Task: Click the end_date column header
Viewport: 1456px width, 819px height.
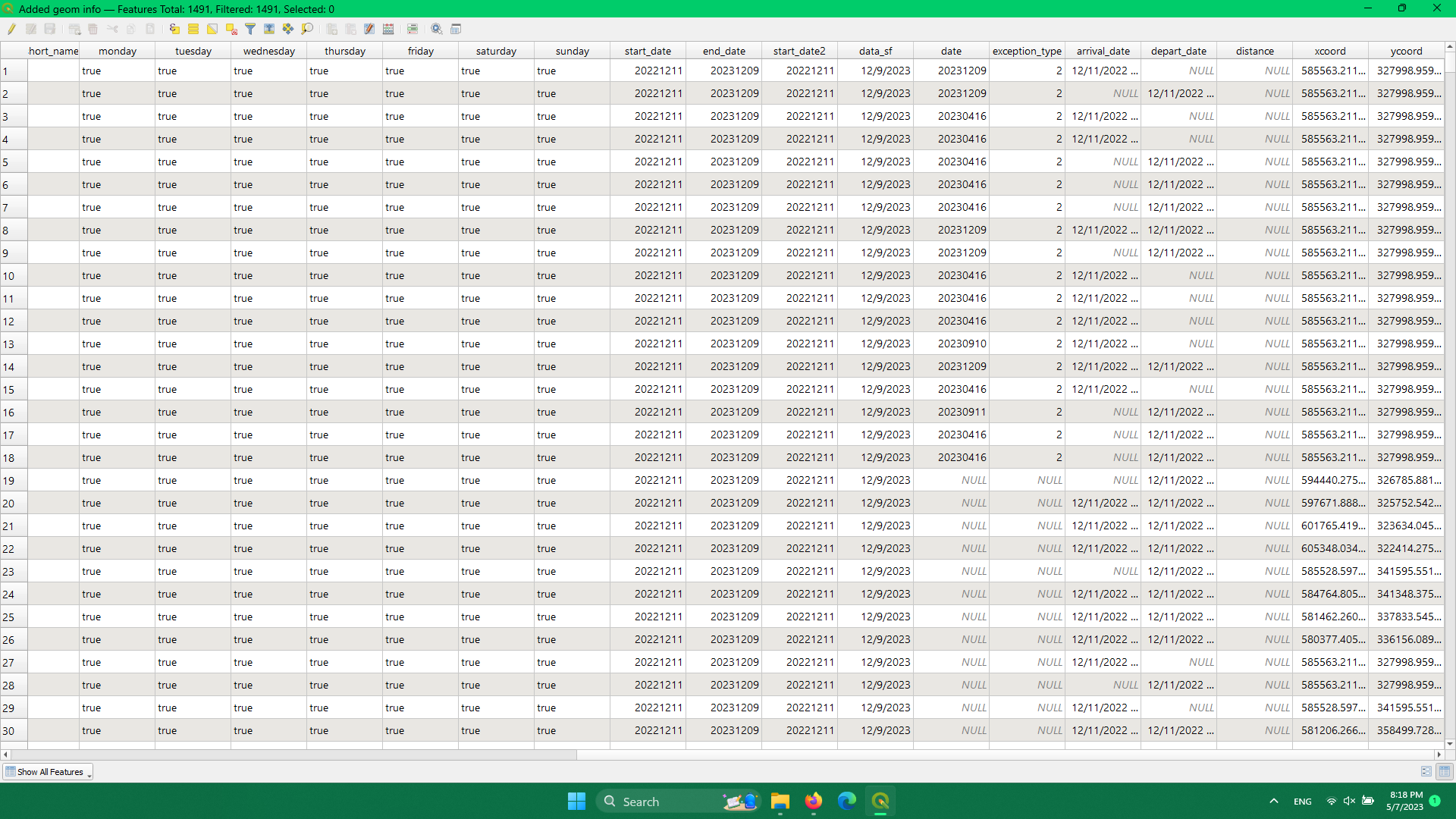Action: pyautogui.click(x=724, y=51)
